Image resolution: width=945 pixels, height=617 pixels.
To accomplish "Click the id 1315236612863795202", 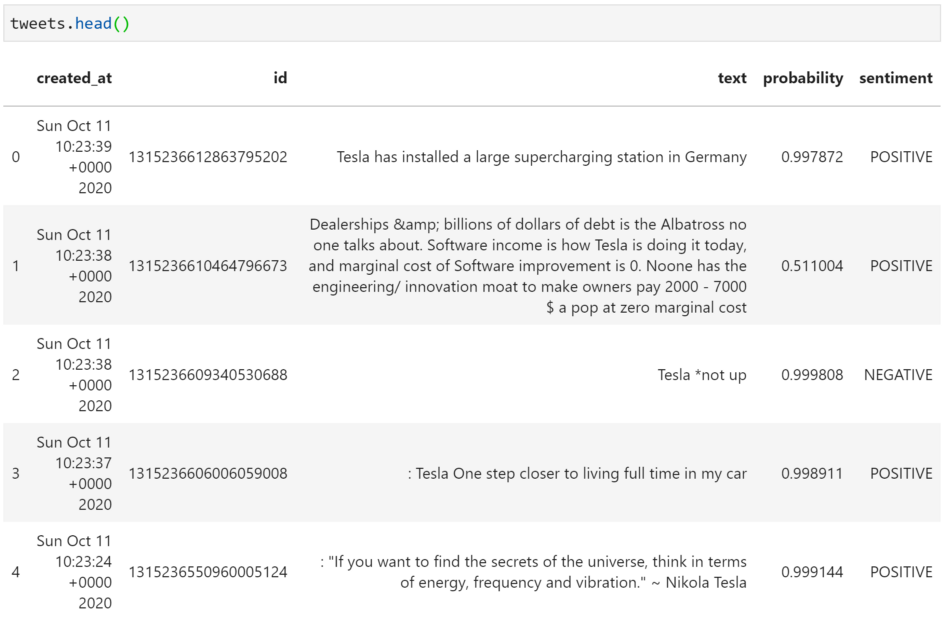I will coord(208,157).
